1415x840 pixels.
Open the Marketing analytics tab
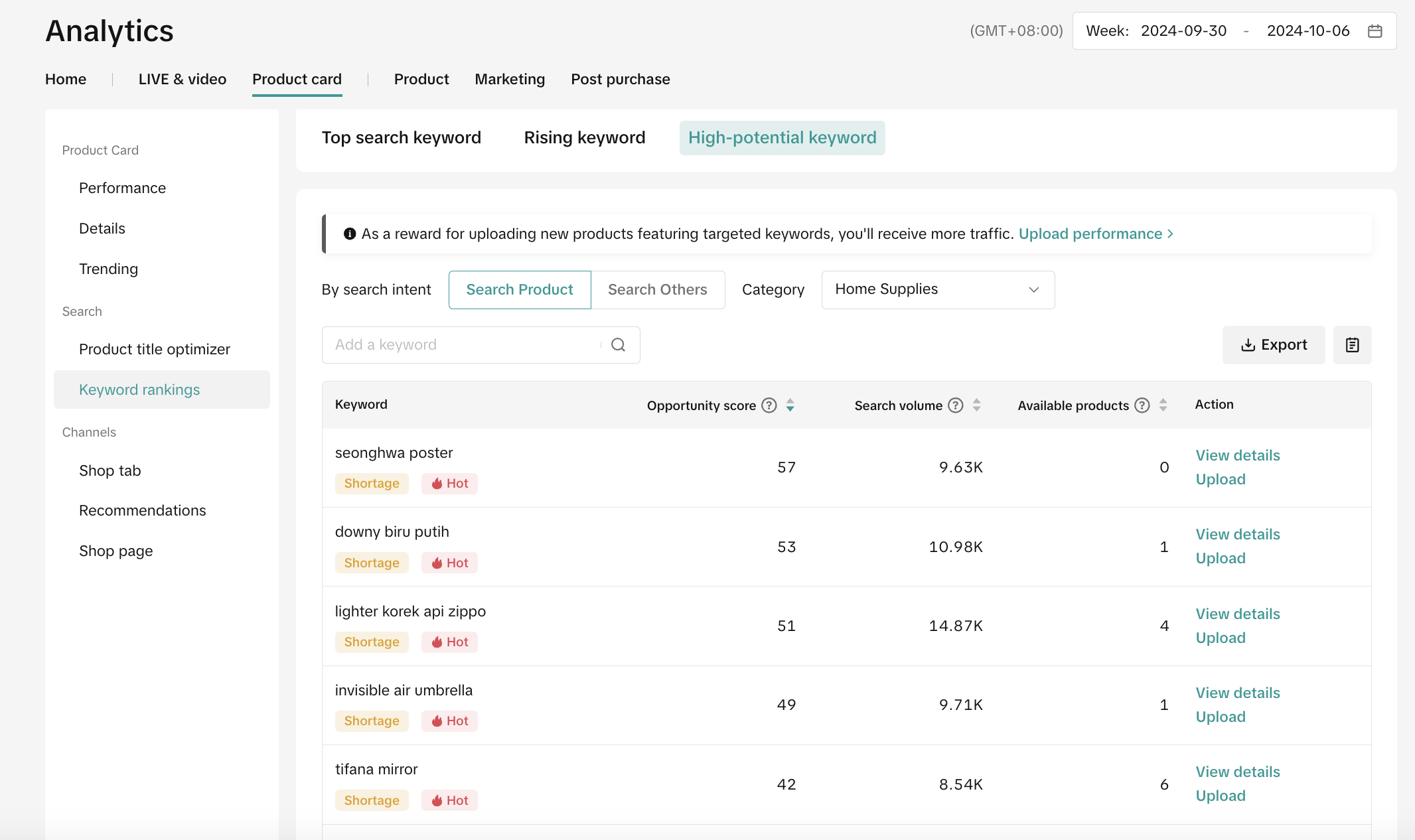click(510, 80)
